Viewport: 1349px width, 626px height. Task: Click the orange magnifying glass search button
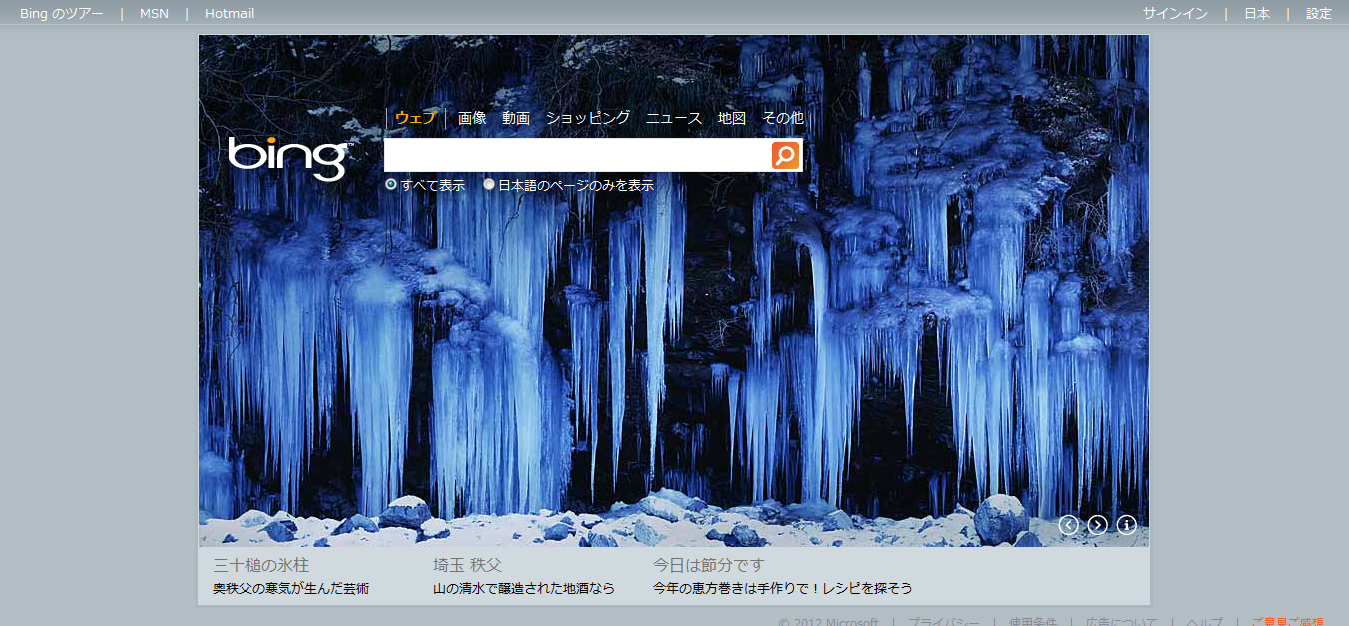click(x=785, y=155)
